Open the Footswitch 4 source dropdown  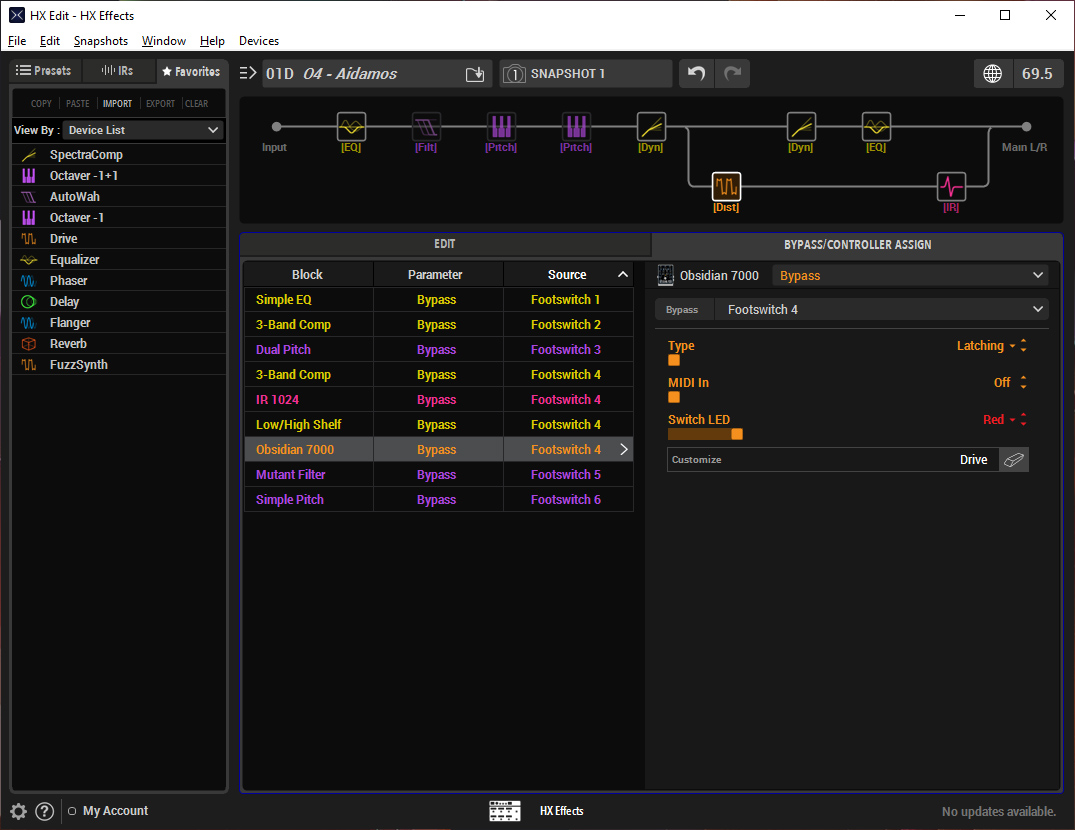(882, 310)
